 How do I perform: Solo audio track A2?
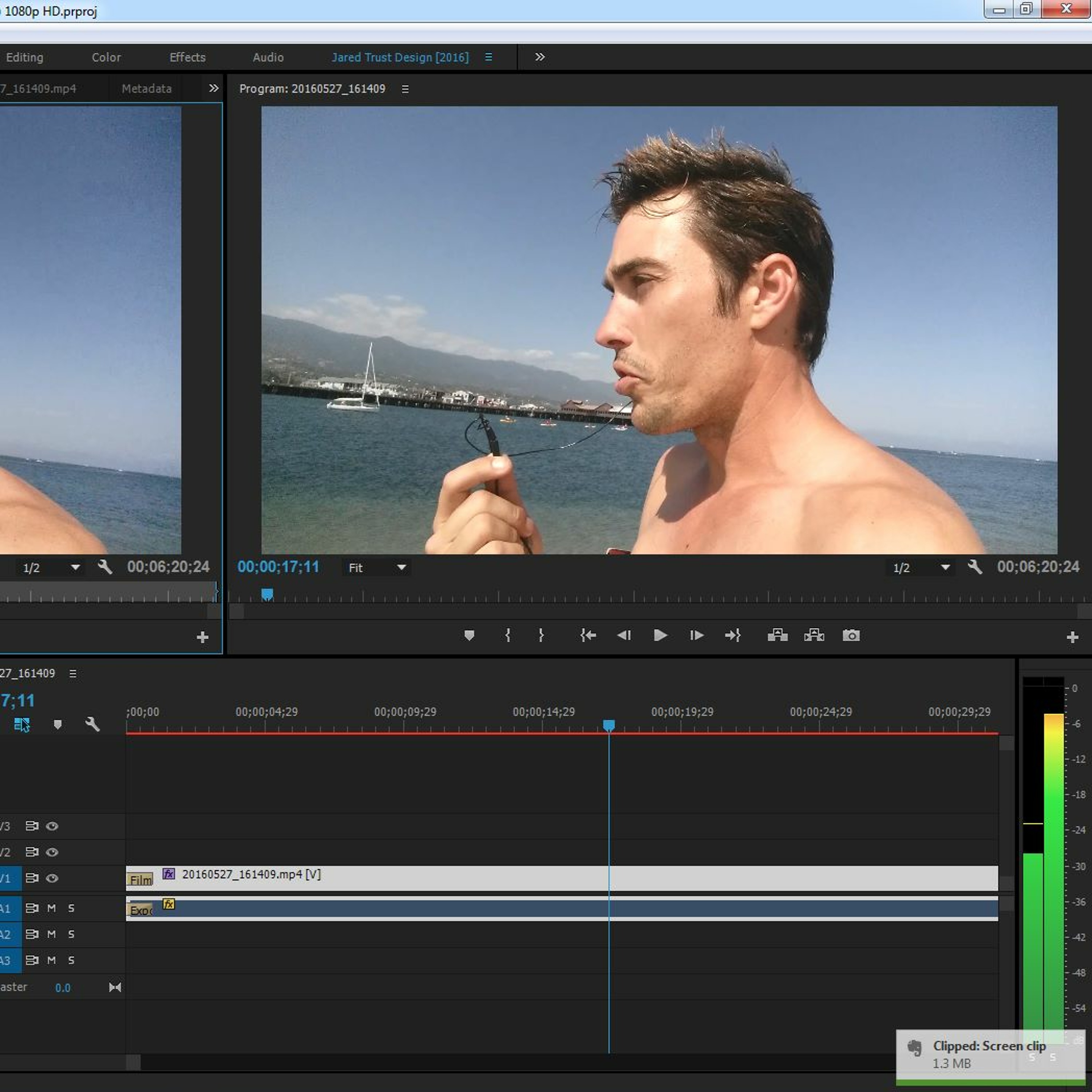click(x=71, y=934)
